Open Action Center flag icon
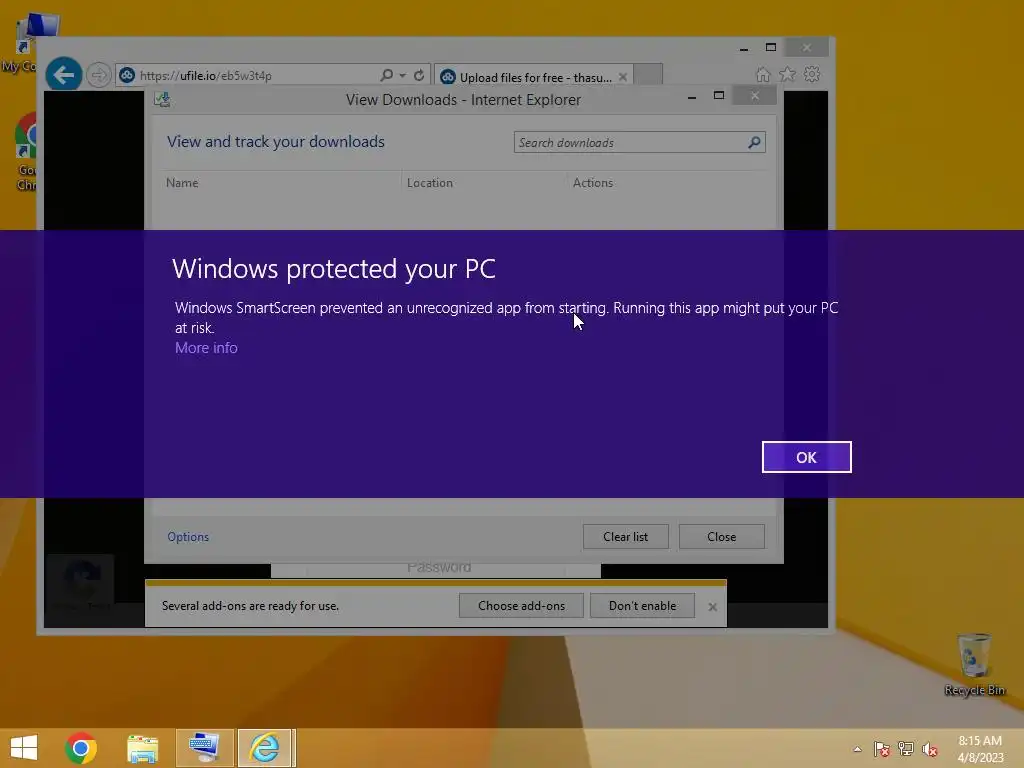The width and height of the screenshot is (1024, 768). pos(882,749)
